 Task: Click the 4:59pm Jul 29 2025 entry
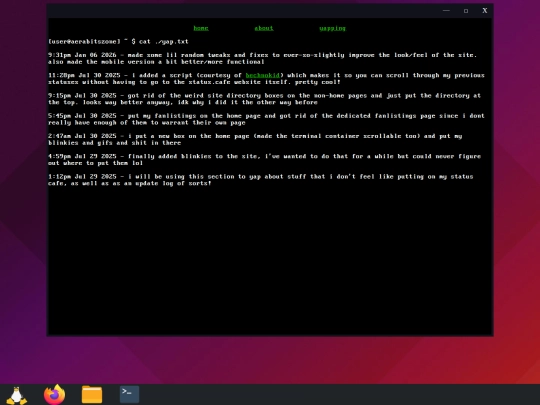pyautogui.click(x=264, y=160)
